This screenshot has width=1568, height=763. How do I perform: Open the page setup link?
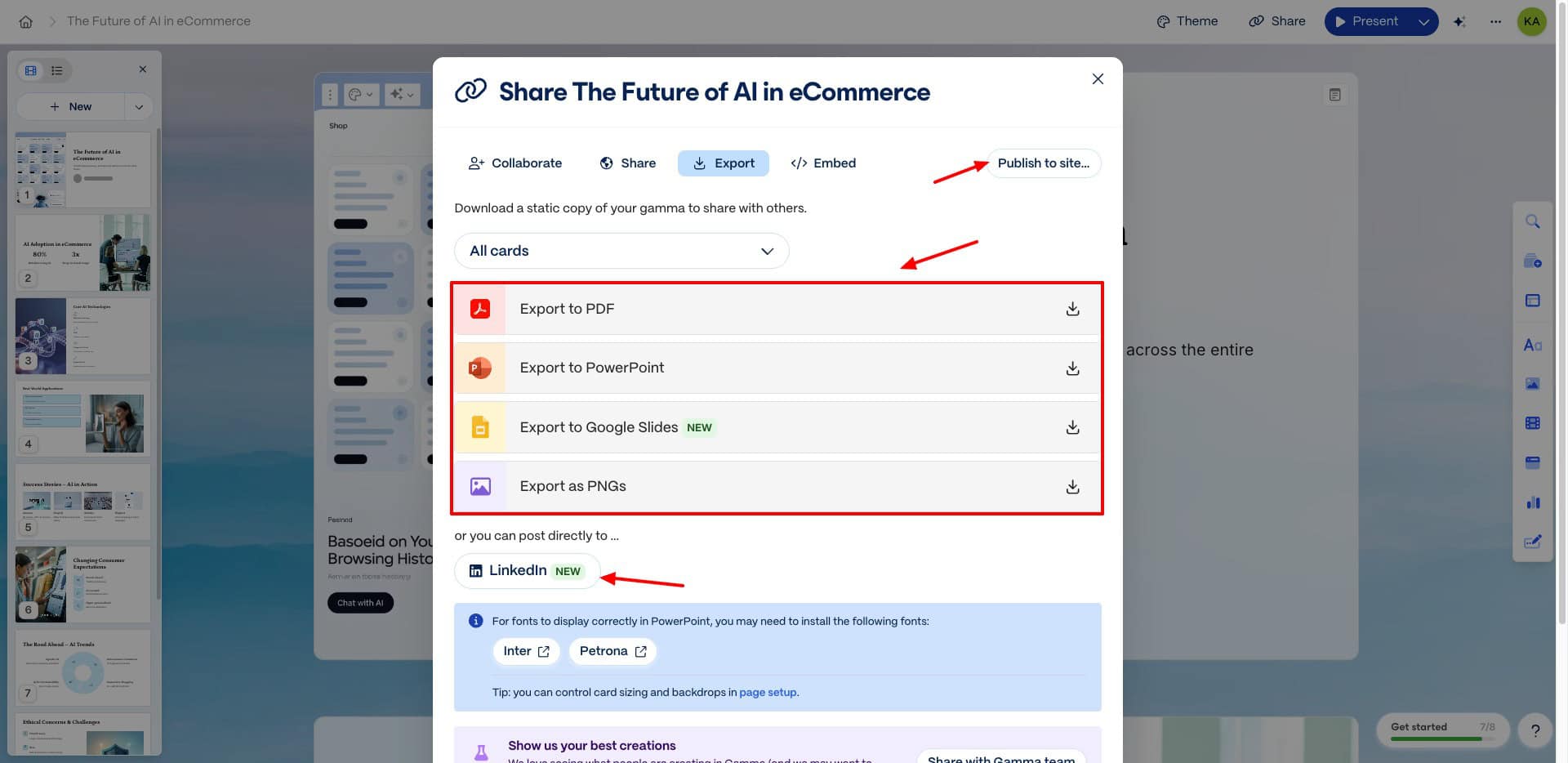tap(768, 692)
